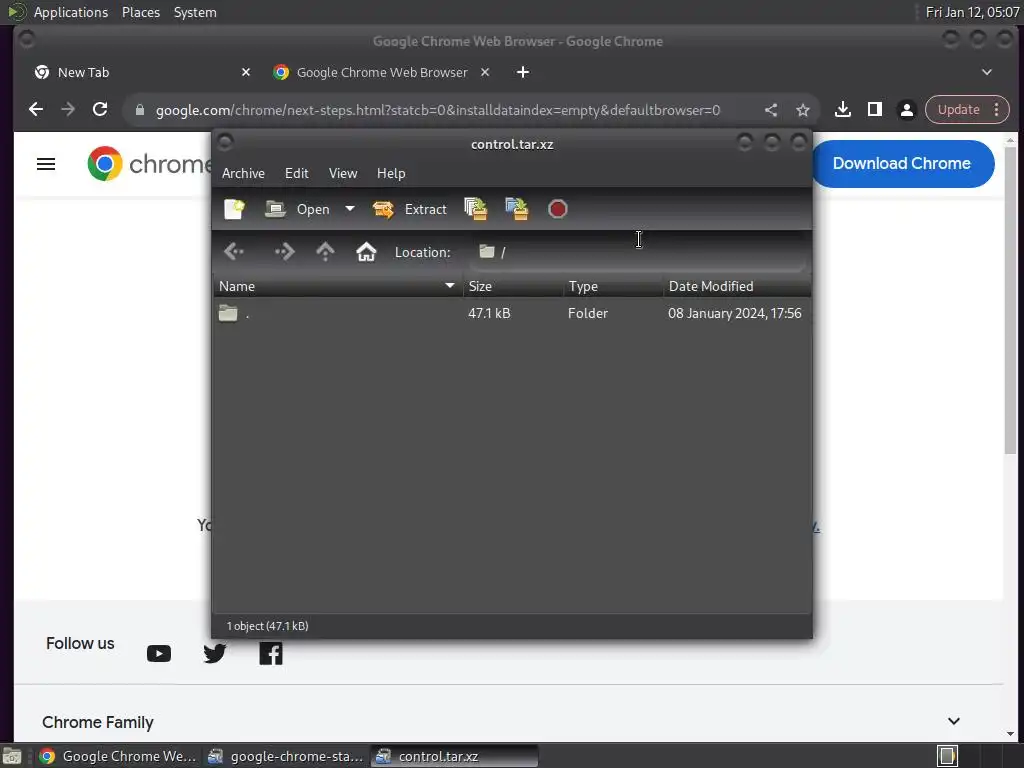Image resolution: width=1024 pixels, height=768 pixels.
Task: Go forward in archive location history
Action: [285, 252]
